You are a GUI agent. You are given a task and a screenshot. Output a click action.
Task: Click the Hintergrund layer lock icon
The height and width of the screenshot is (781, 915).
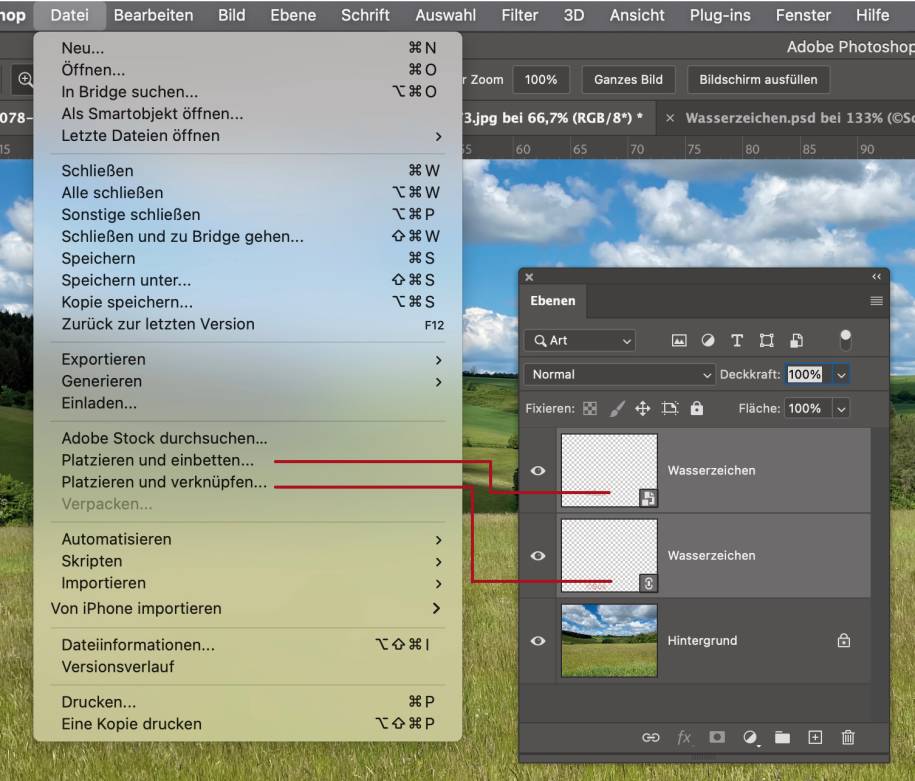point(844,640)
